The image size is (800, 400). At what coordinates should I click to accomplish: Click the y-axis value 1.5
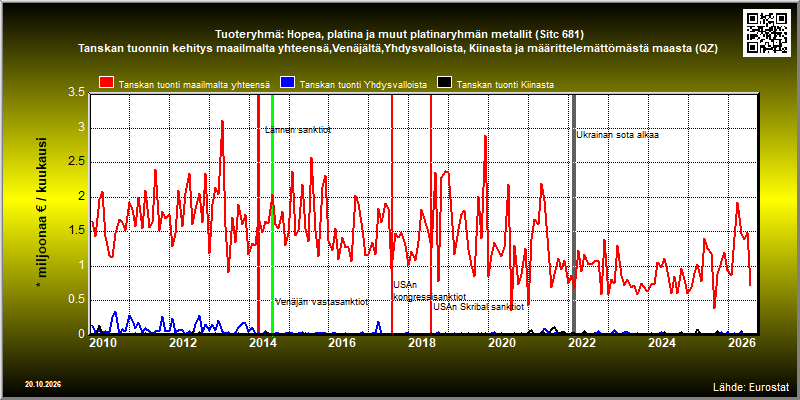click(x=77, y=231)
